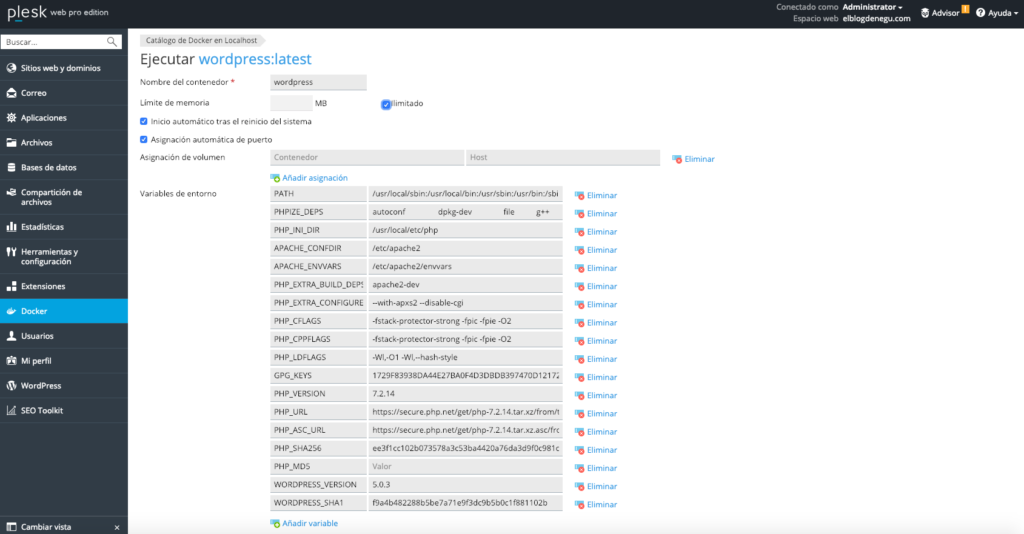Click Eliminar link for APACHE_CONFDIR
This screenshot has width=1024, height=534.
coord(601,250)
